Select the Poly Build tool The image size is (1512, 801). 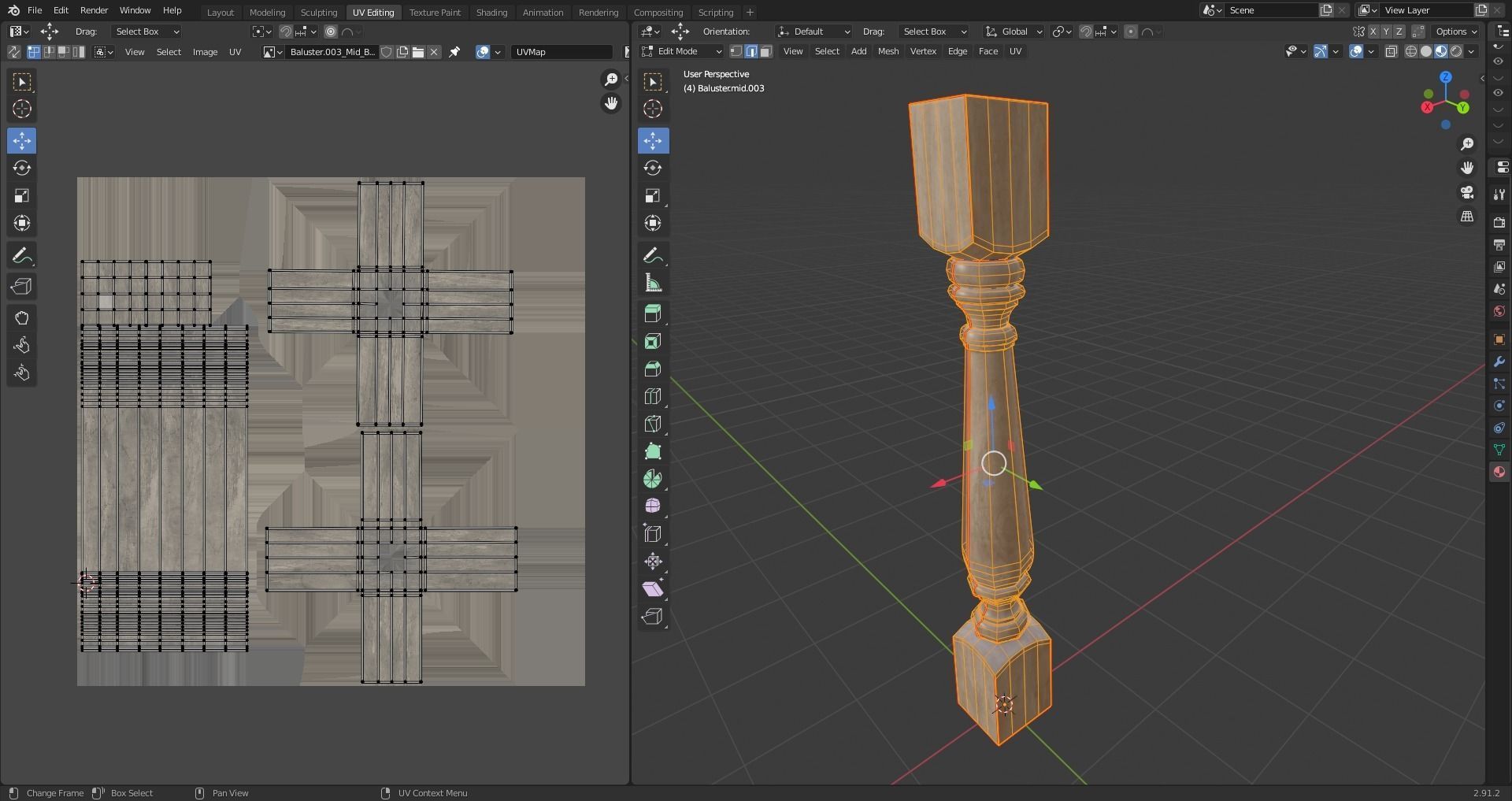653,451
